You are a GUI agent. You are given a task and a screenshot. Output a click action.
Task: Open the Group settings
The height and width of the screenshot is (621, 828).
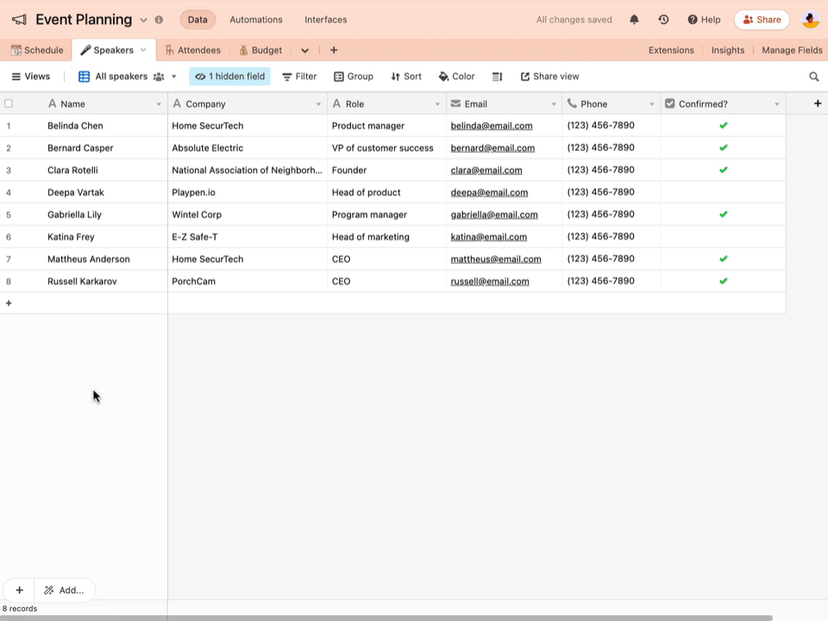click(x=353, y=76)
